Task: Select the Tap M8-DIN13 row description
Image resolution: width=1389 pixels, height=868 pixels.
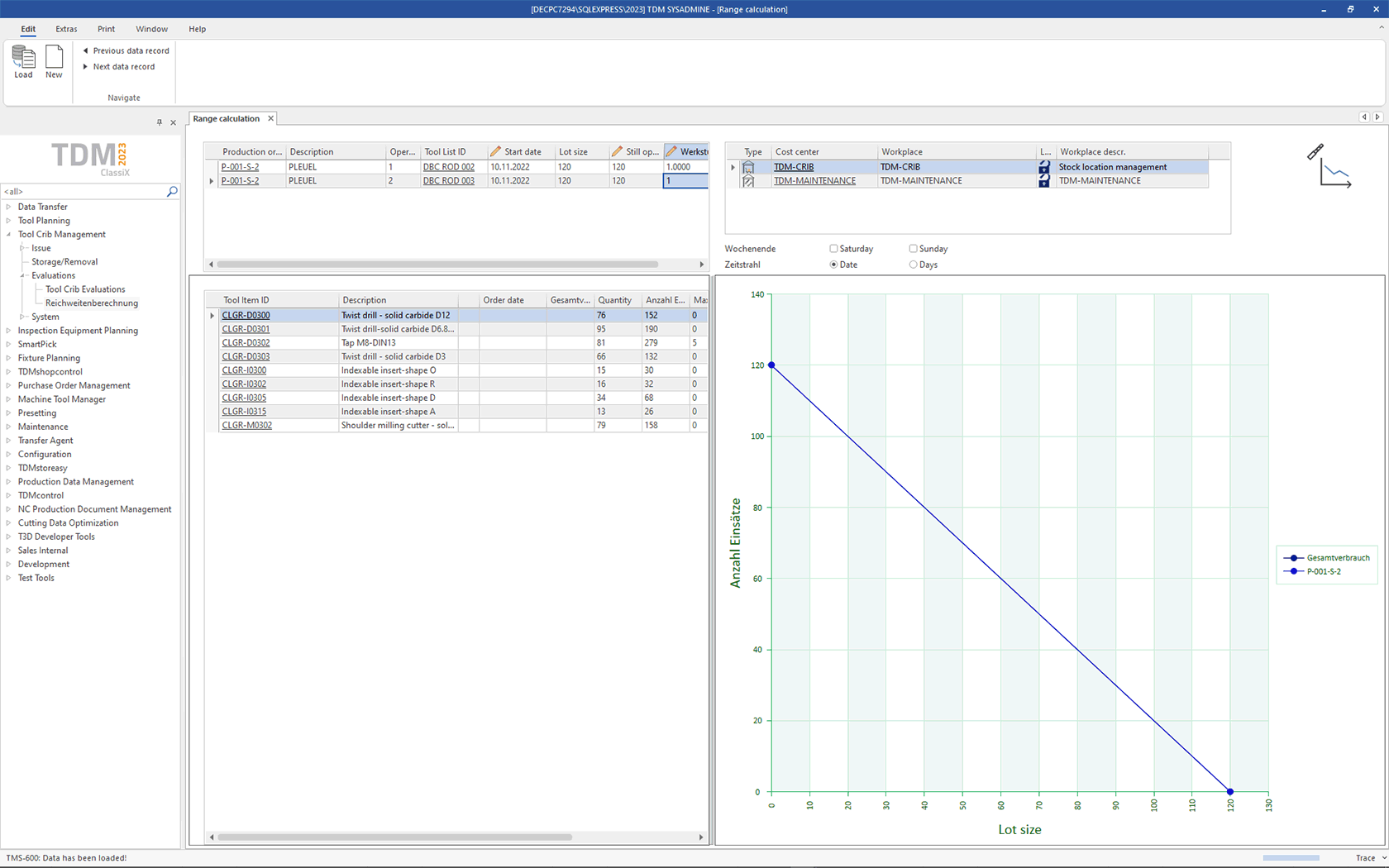Action: click(369, 343)
